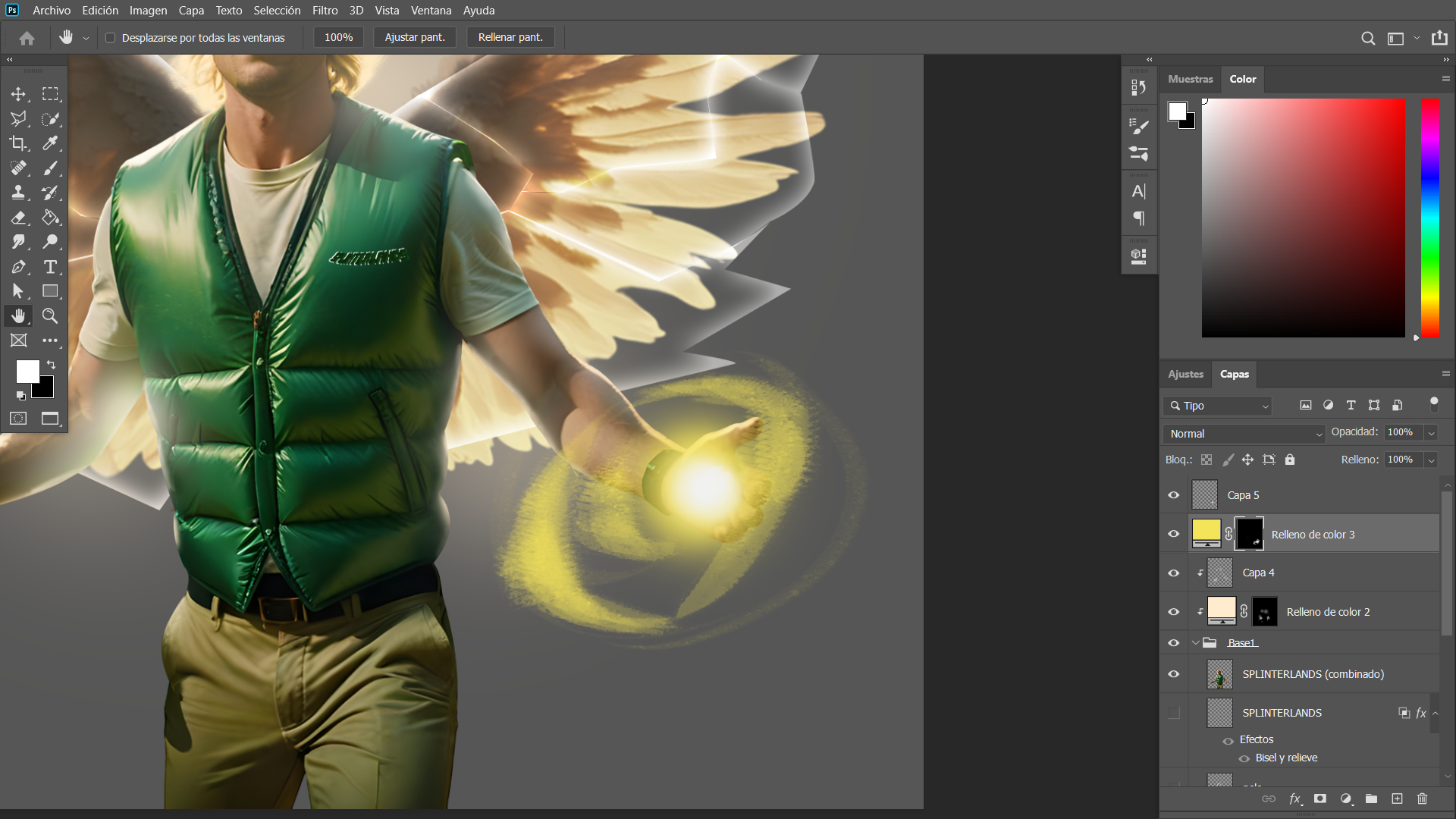The width and height of the screenshot is (1456, 819).
Task: Select the Brush tool
Action: (x=50, y=168)
